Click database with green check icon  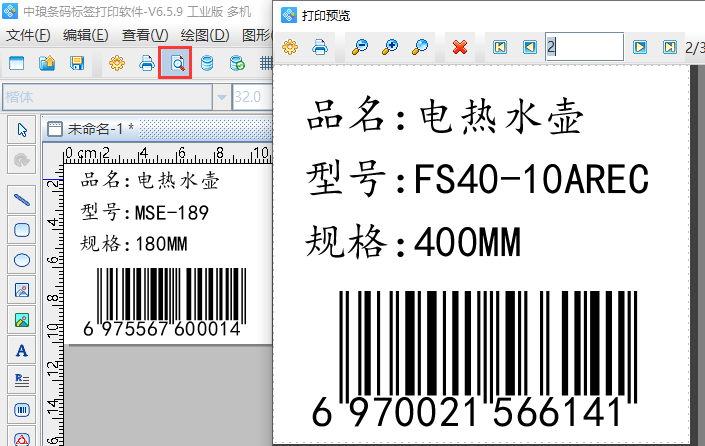pyautogui.click(x=237, y=63)
